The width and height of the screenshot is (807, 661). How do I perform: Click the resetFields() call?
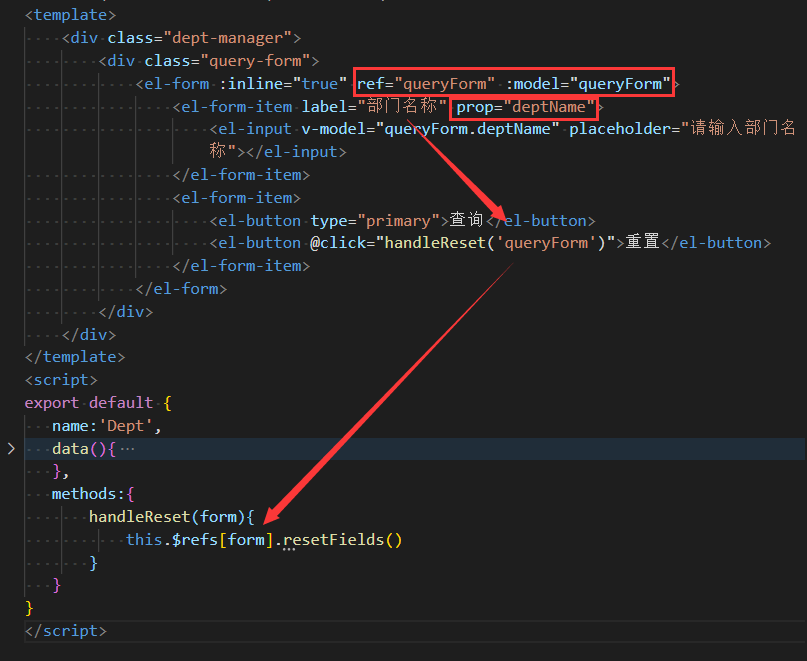click(343, 540)
